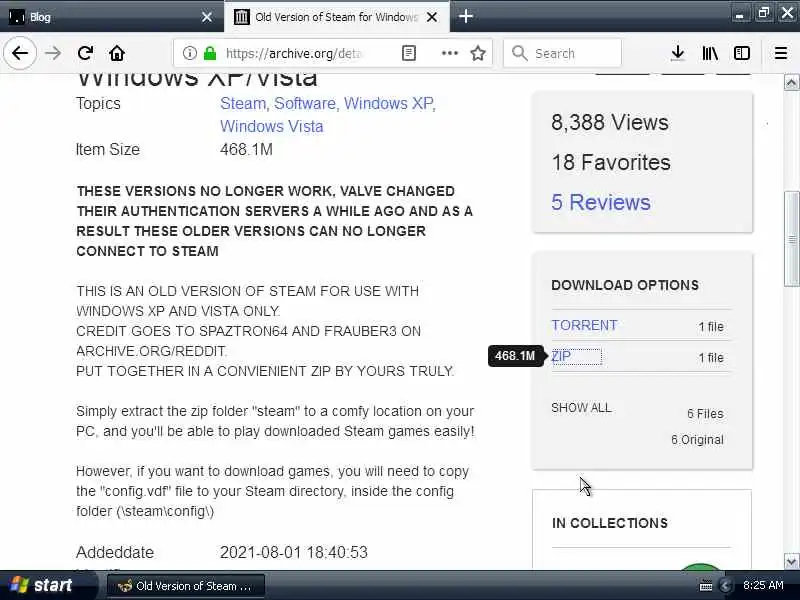
Task: Click the green padlock security icon
Action: click(210, 53)
